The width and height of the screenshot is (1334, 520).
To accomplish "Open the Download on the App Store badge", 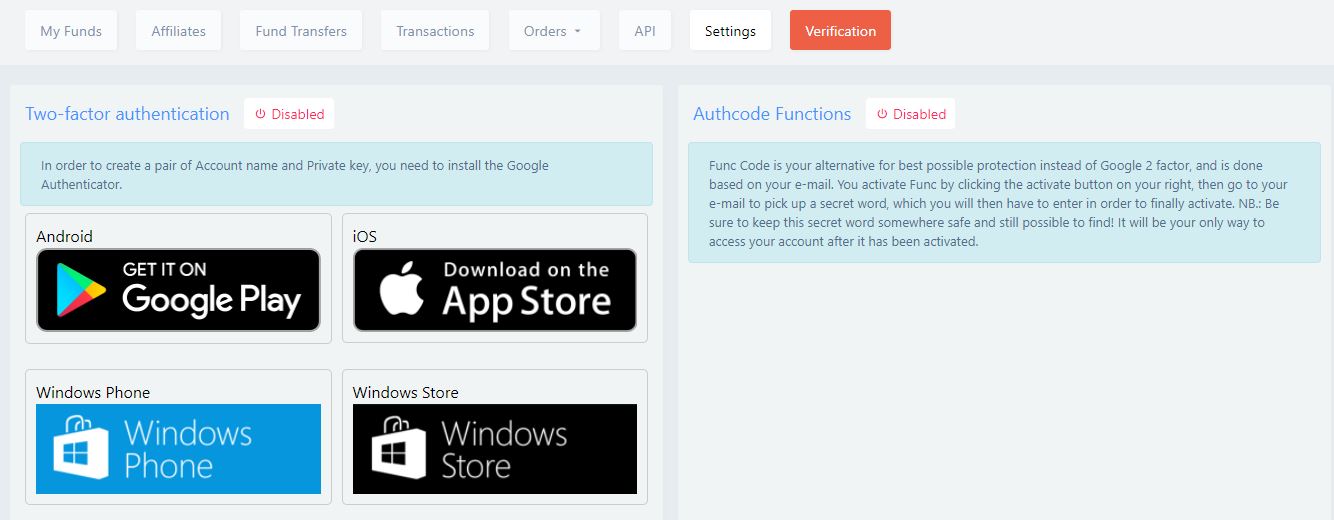I will click(x=495, y=290).
